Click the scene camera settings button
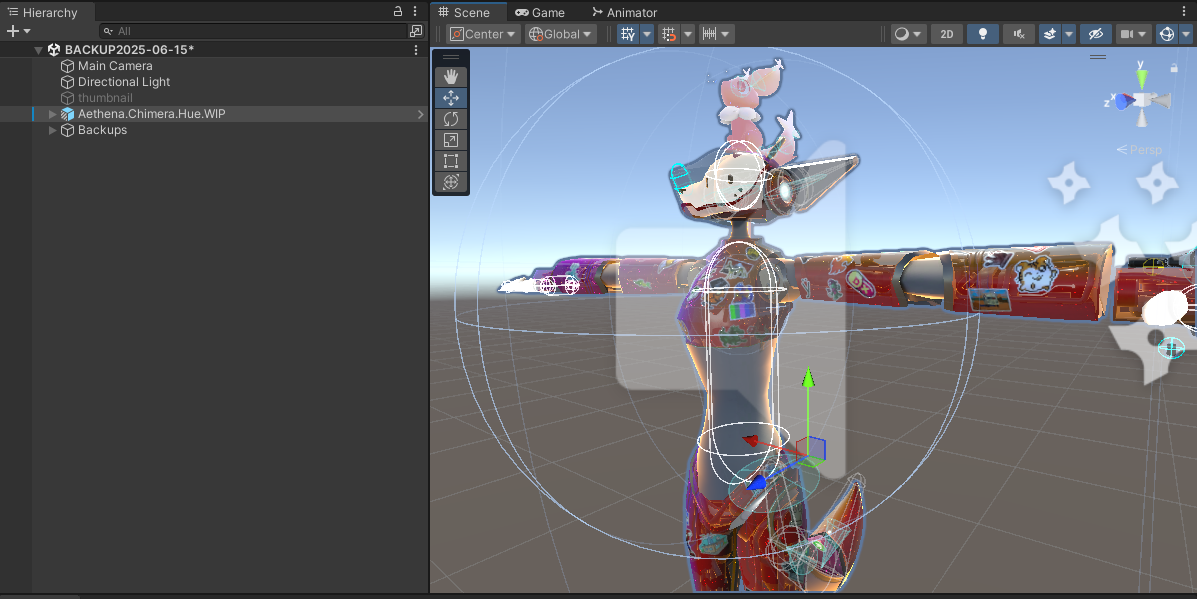1197x599 pixels. click(1131, 33)
